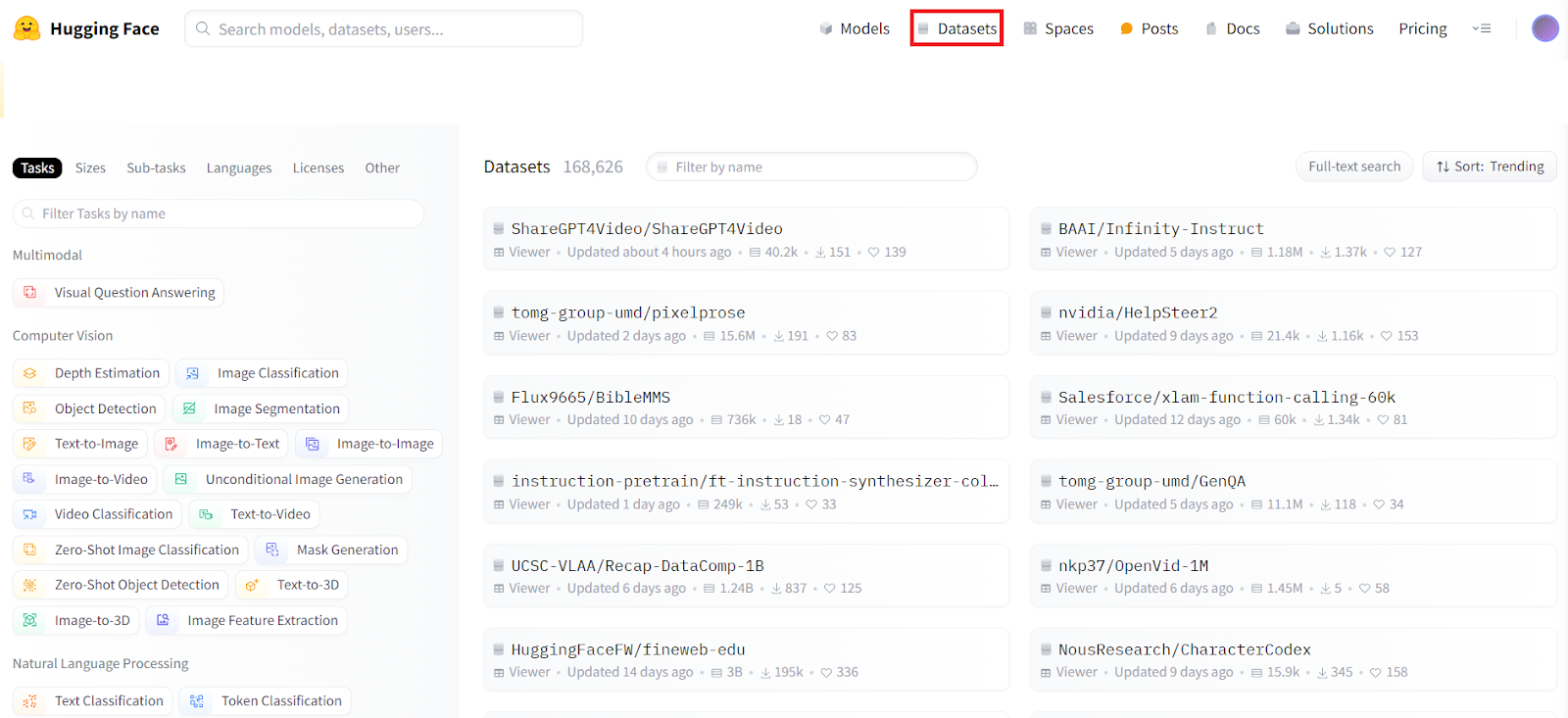Select the Zero-Shot Object Detection task icon
Viewport: 1568px width, 718px height.
coord(30,585)
